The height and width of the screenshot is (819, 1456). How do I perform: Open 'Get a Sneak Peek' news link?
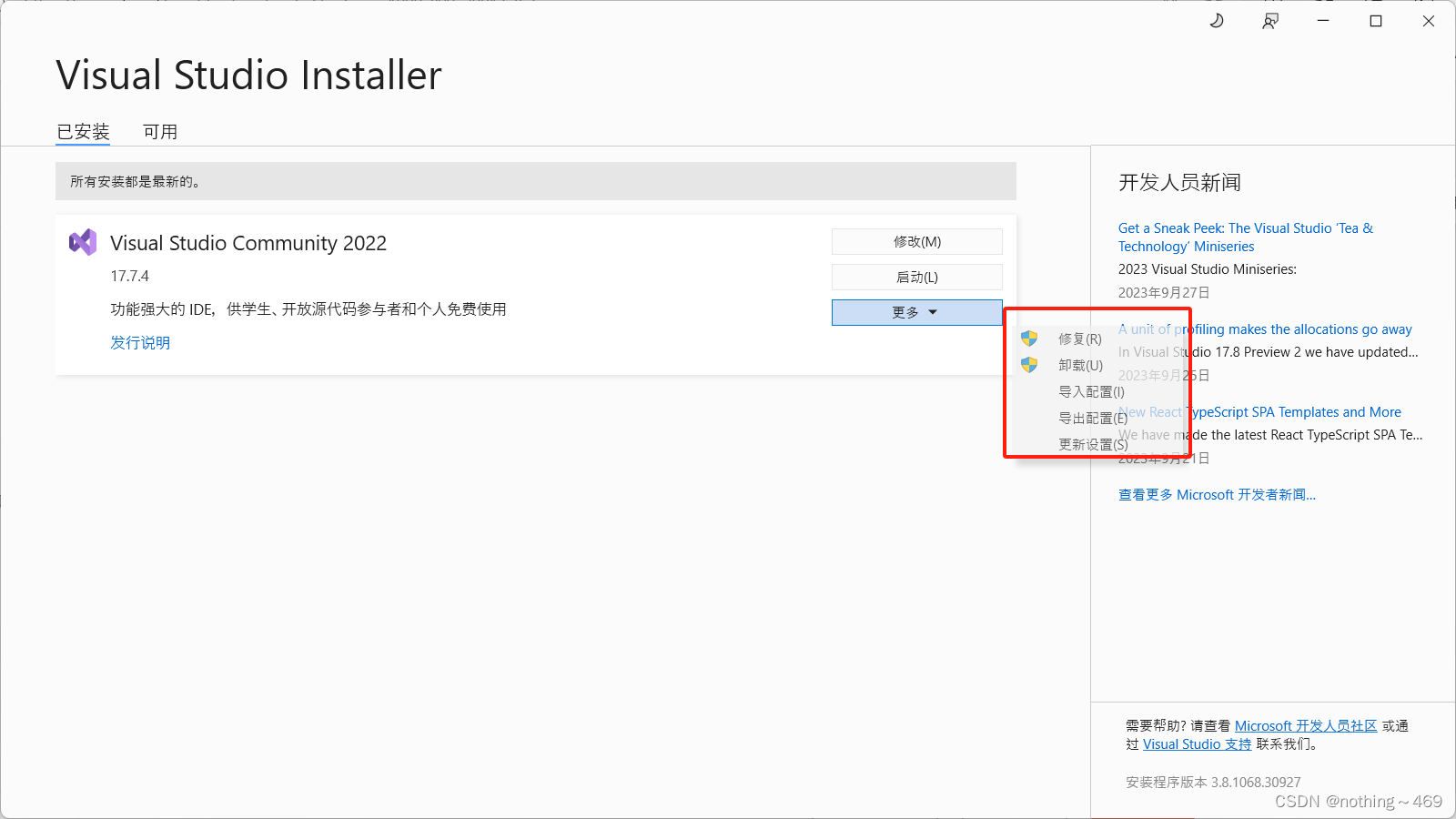[x=1246, y=238]
